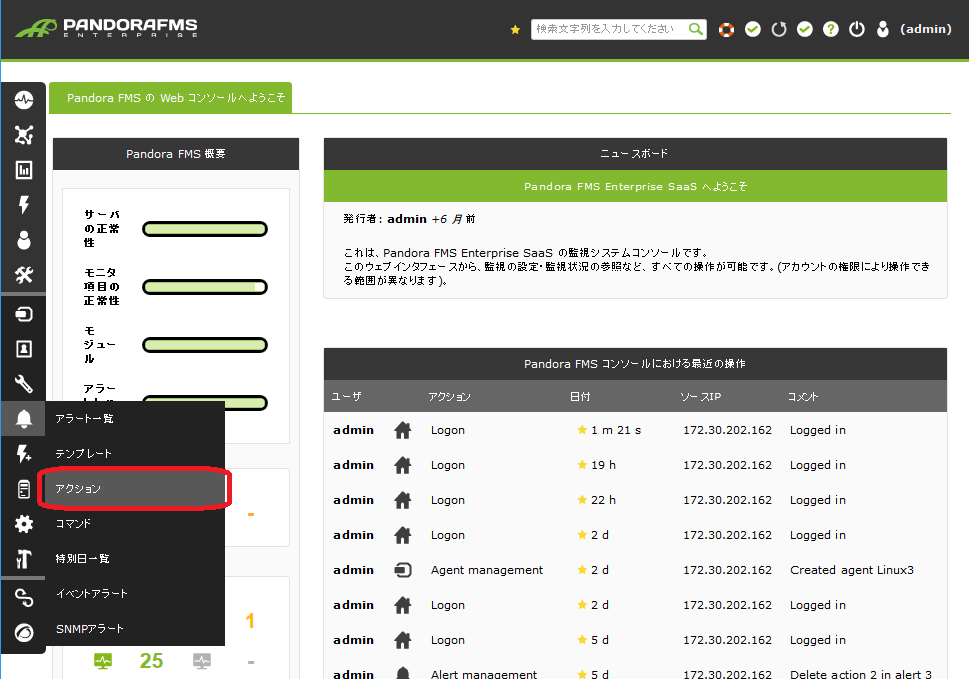Choose アクション in the alerts submenu
Viewport: 969px width, 679px height.
[x=135, y=489]
